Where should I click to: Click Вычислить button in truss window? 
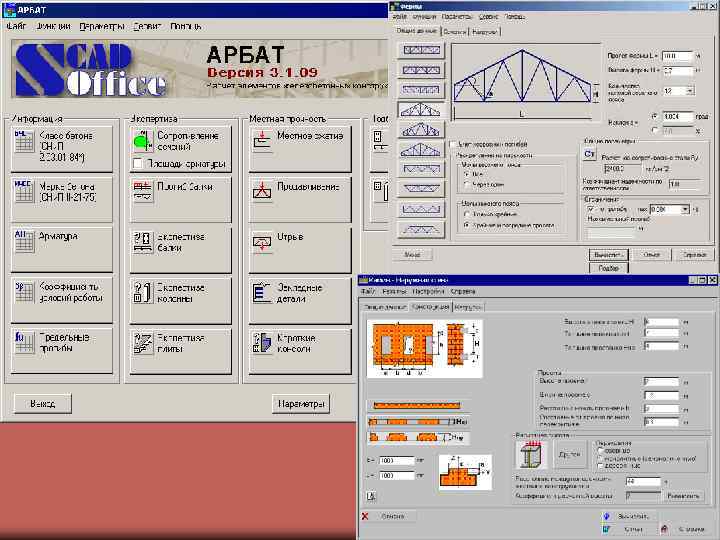click(608, 254)
